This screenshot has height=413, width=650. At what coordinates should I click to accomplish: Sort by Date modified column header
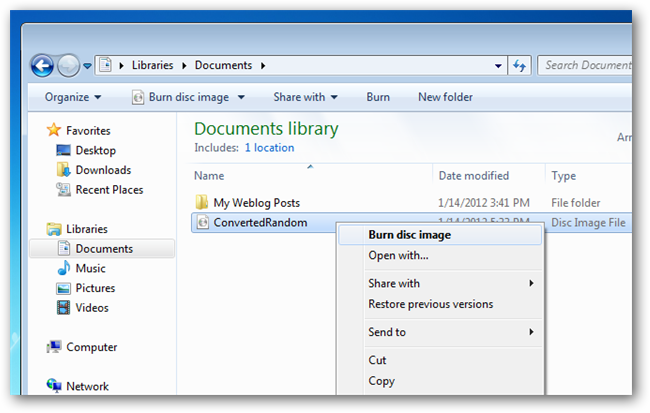pos(473,176)
